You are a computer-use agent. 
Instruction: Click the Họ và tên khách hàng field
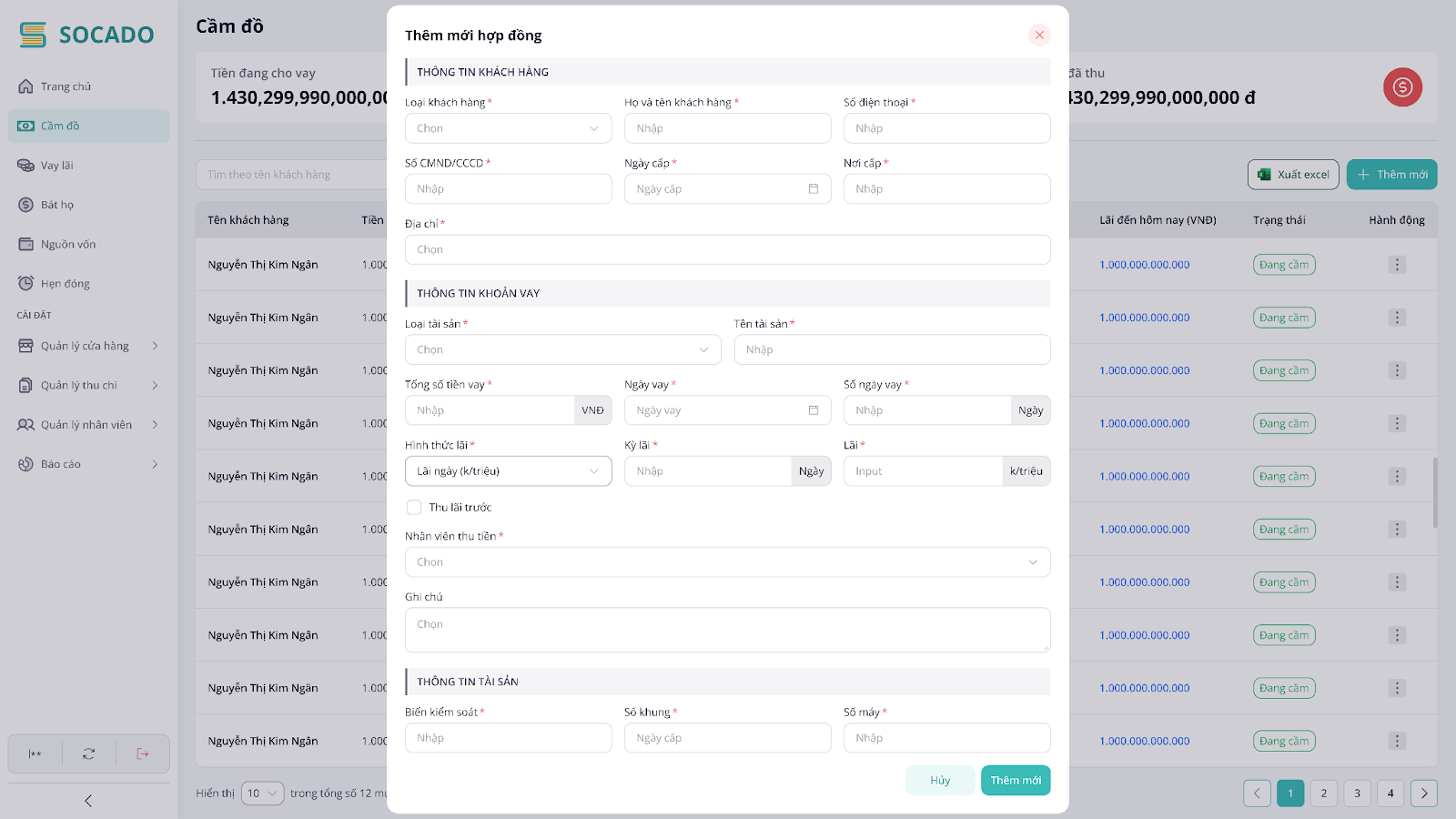pyautogui.click(x=727, y=128)
